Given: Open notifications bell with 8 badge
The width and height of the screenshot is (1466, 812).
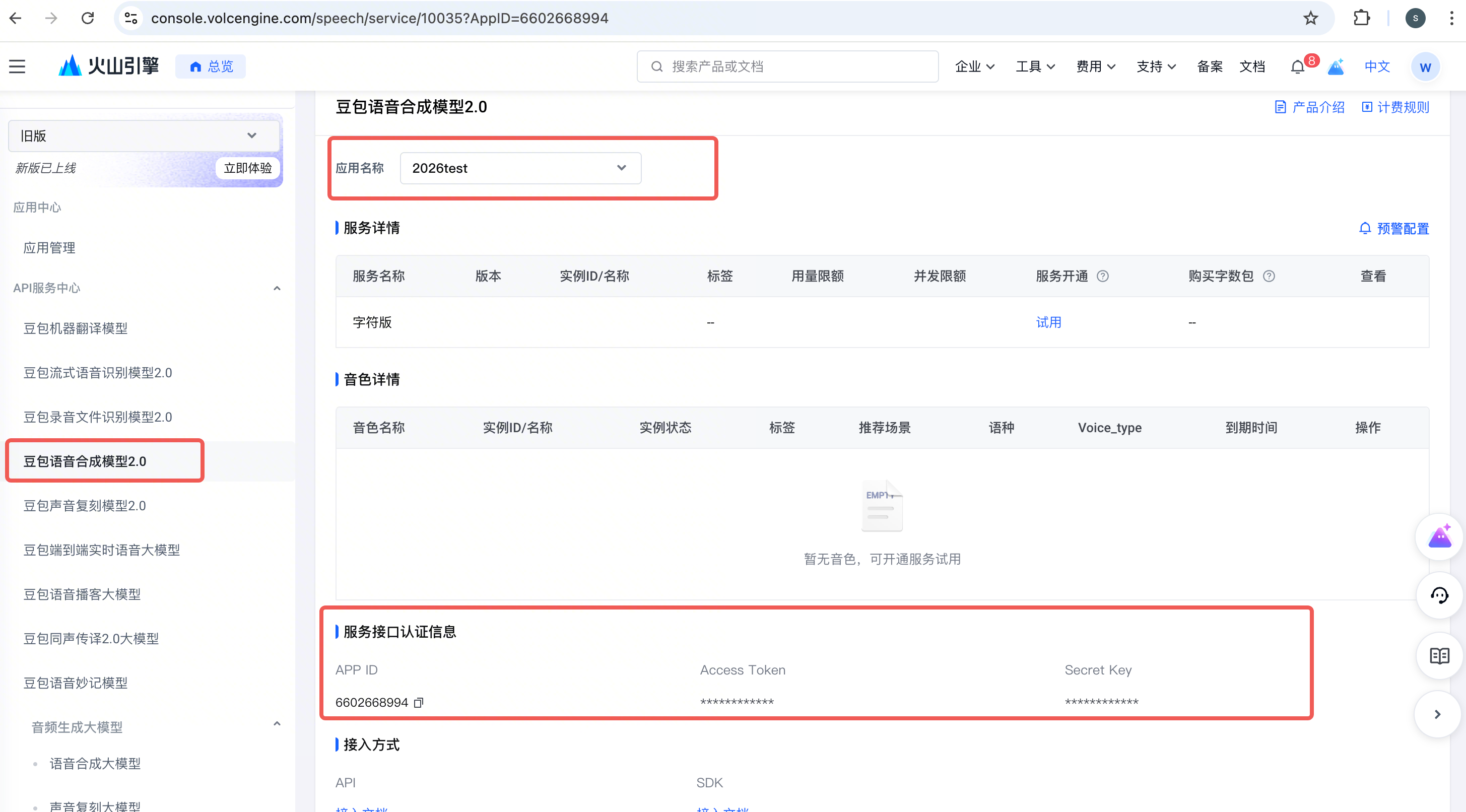Looking at the screenshot, I should click(1298, 66).
